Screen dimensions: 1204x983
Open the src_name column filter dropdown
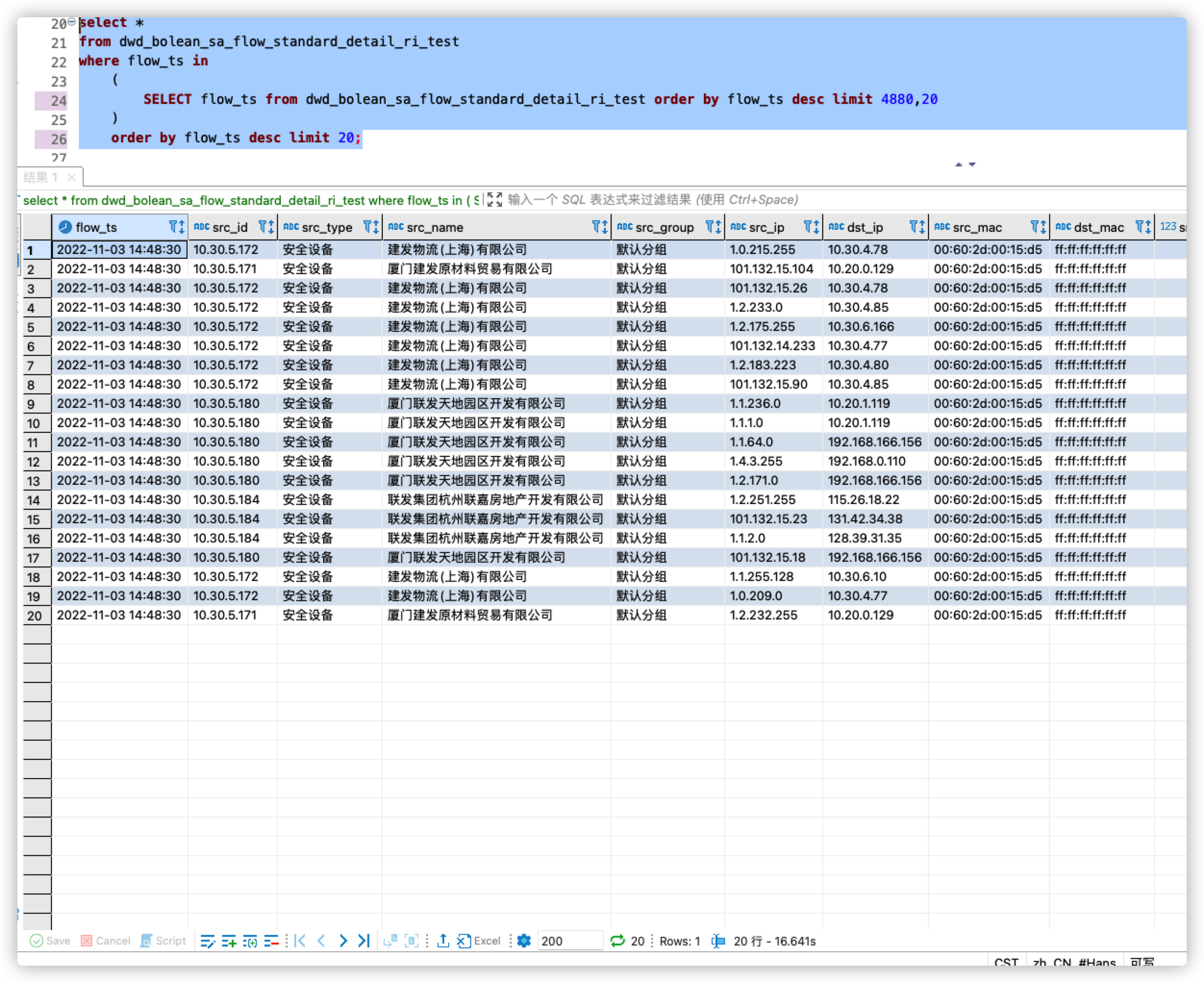tap(596, 227)
